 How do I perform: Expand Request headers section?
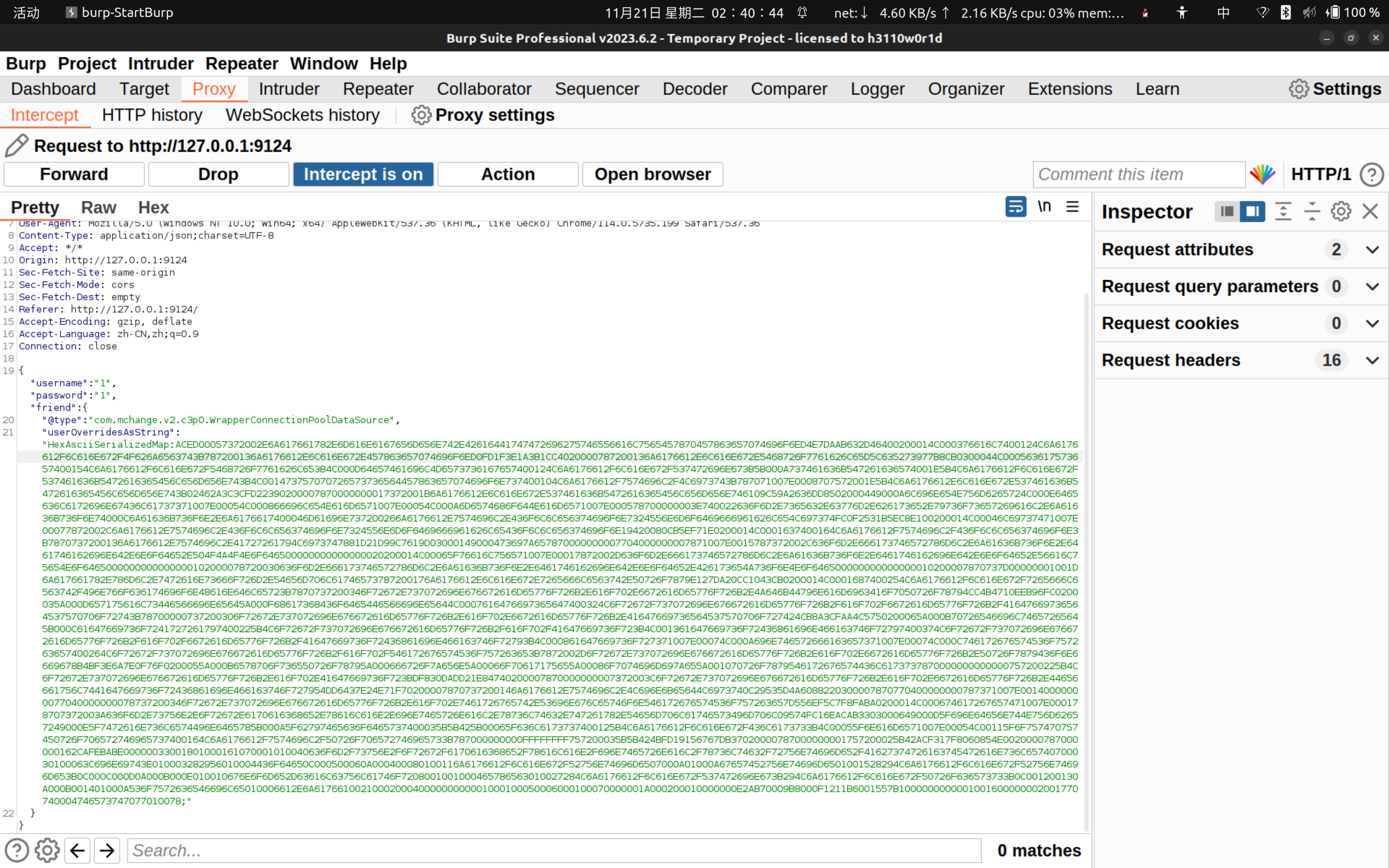[1372, 361]
